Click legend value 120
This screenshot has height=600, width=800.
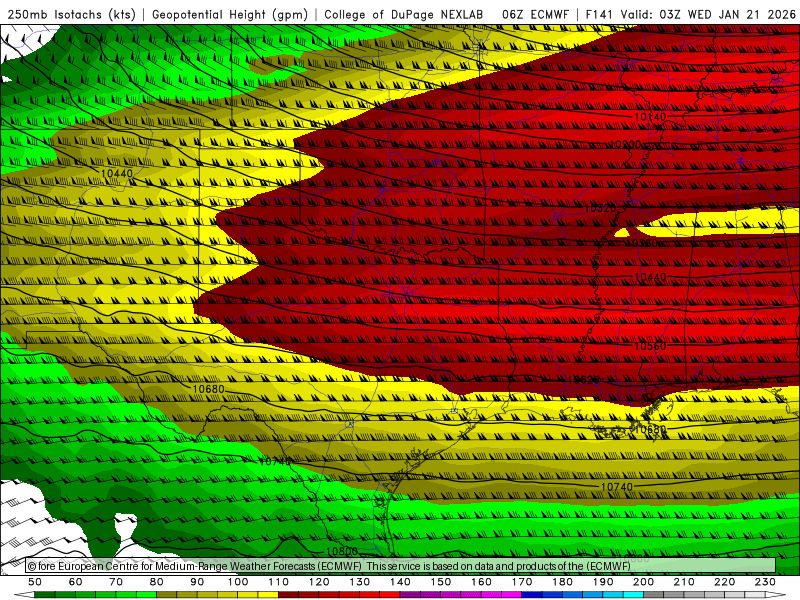click(319, 582)
